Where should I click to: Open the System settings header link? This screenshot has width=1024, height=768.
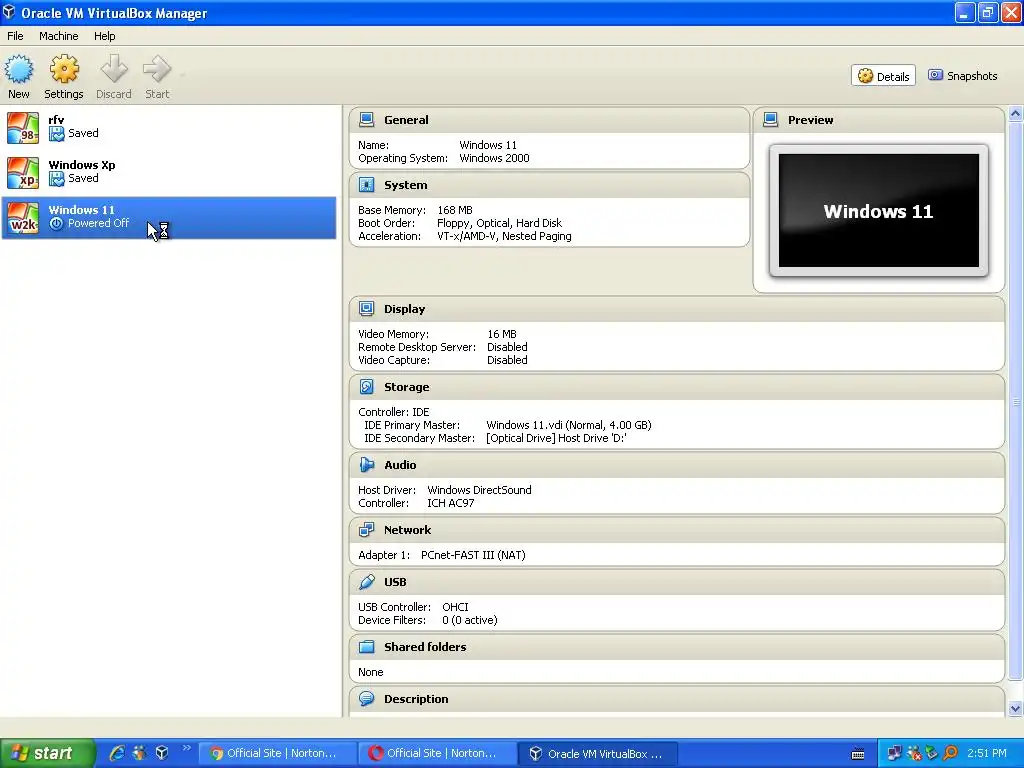[x=406, y=185]
